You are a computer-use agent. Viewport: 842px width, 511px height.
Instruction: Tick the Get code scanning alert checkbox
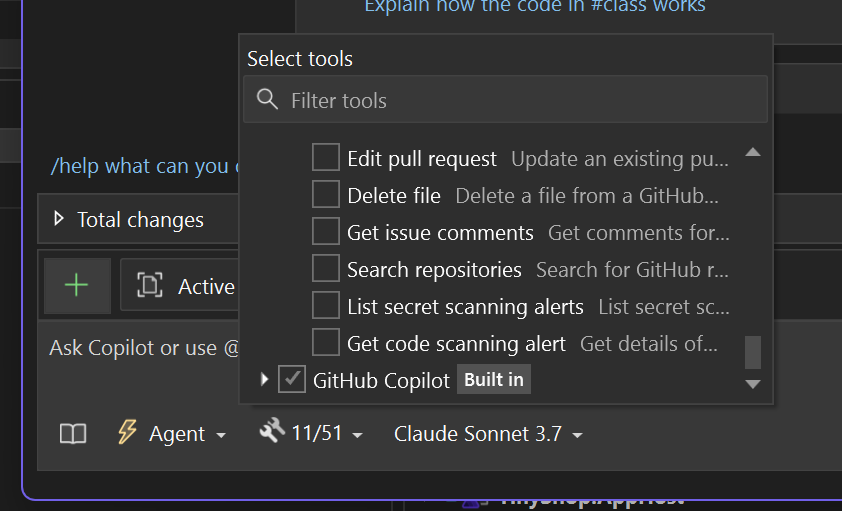[326, 343]
